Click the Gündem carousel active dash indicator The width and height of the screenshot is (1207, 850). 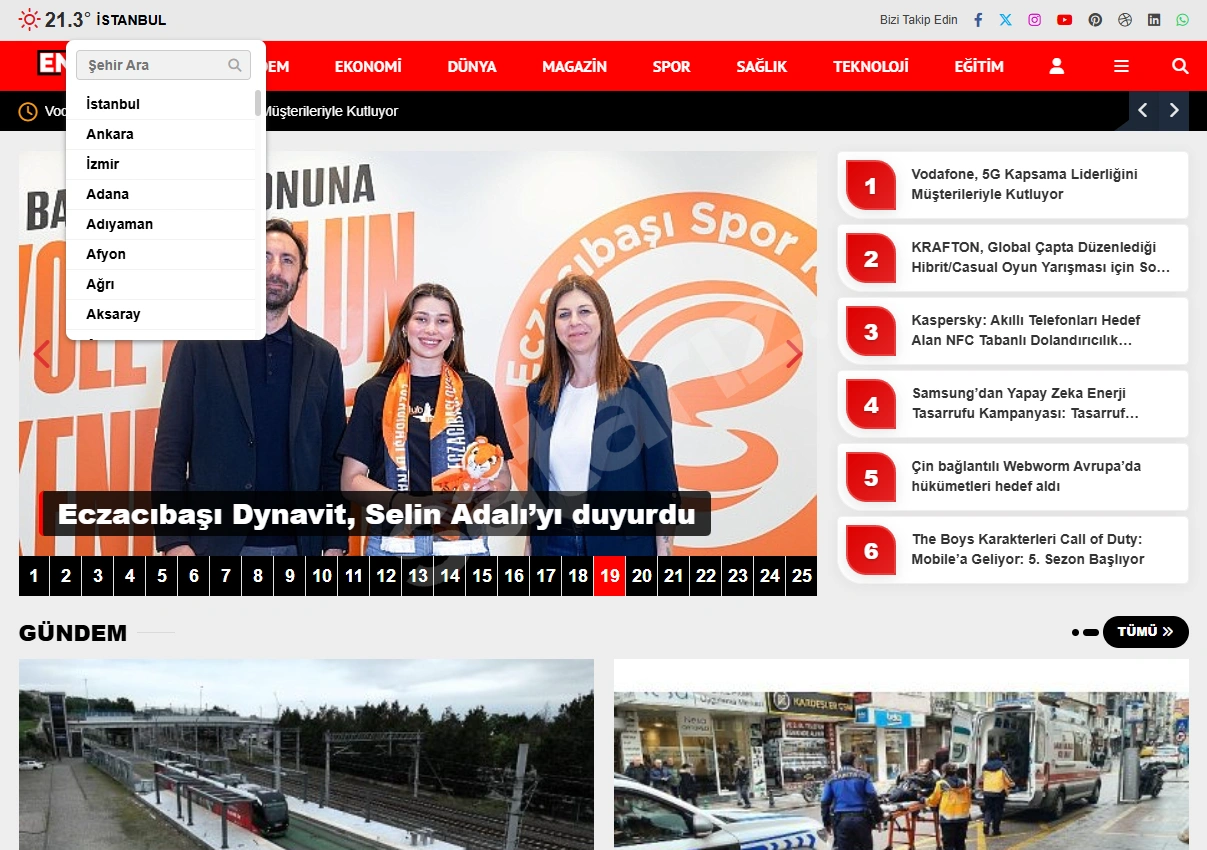point(1091,632)
